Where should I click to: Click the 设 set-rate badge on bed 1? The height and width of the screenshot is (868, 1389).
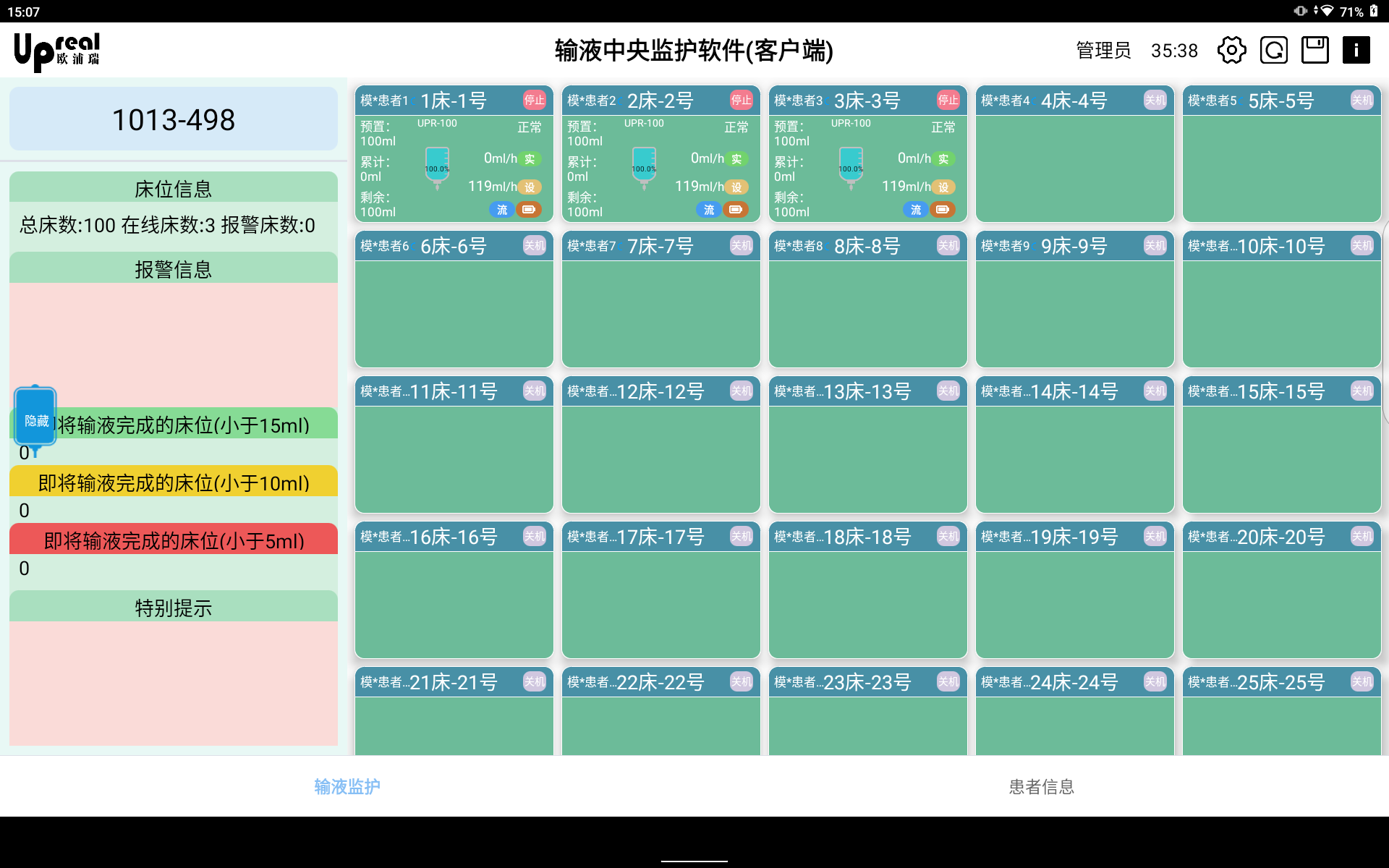530,187
